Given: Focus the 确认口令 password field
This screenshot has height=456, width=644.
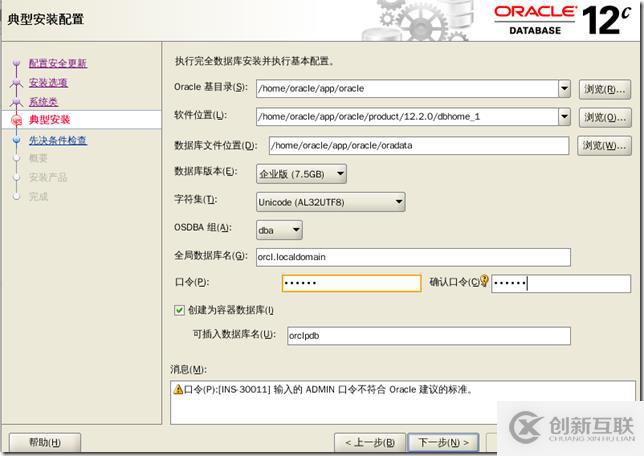Looking at the screenshot, I should tap(561, 283).
